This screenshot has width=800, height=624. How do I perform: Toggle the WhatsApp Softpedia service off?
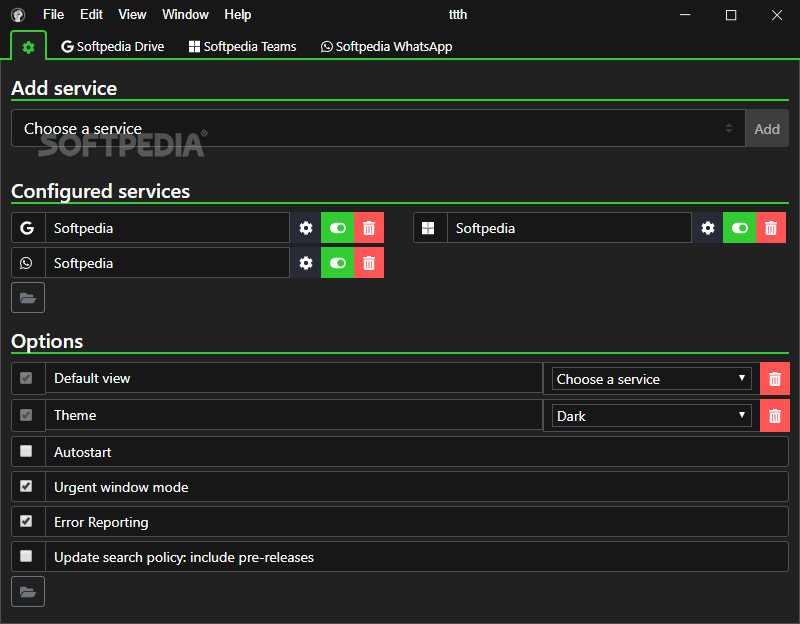[x=337, y=263]
